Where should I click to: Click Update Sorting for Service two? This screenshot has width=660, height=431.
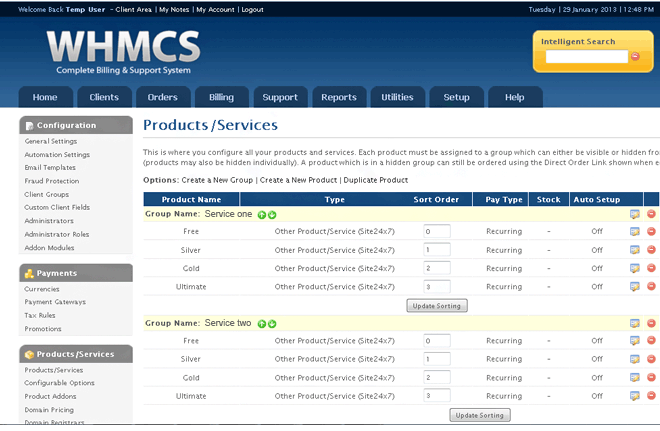point(480,415)
